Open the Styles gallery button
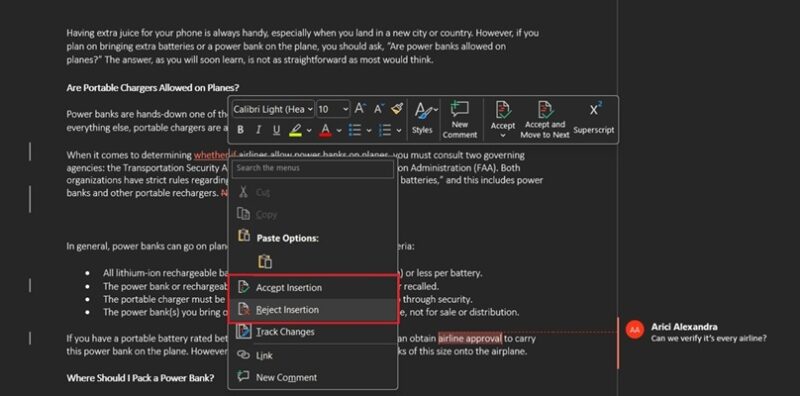The height and width of the screenshot is (396, 800). tap(422, 118)
